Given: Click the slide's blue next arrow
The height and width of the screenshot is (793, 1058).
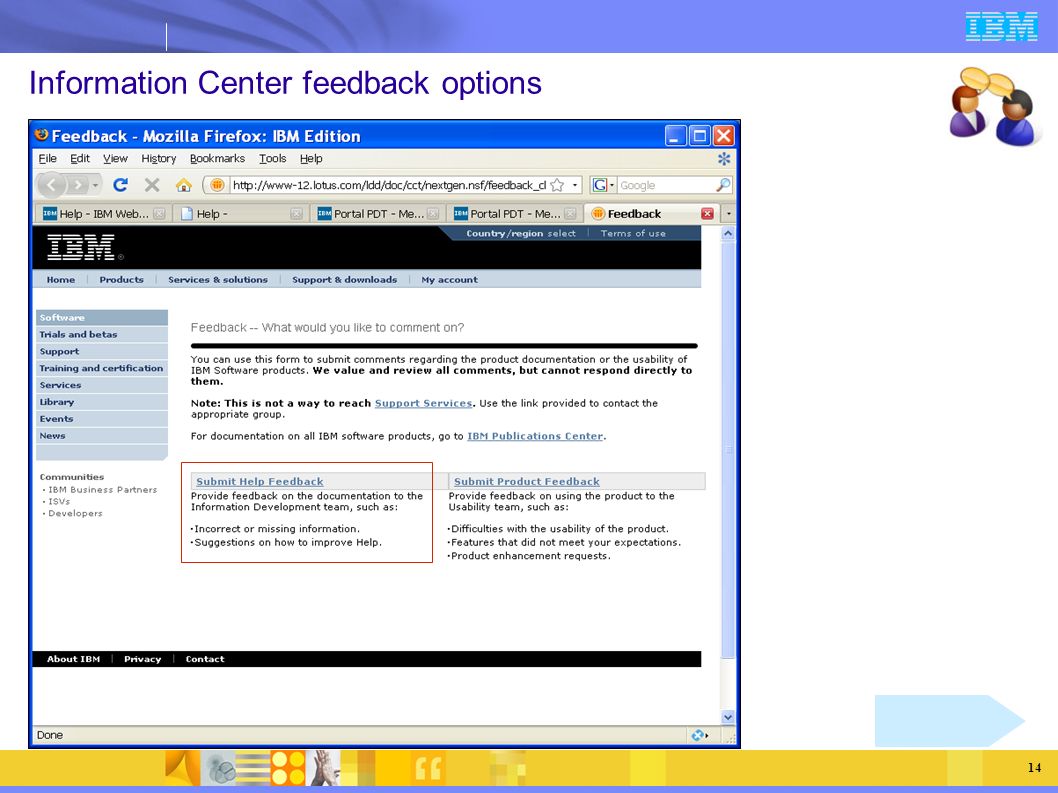Looking at the screenshot, I should pos(949,721).
